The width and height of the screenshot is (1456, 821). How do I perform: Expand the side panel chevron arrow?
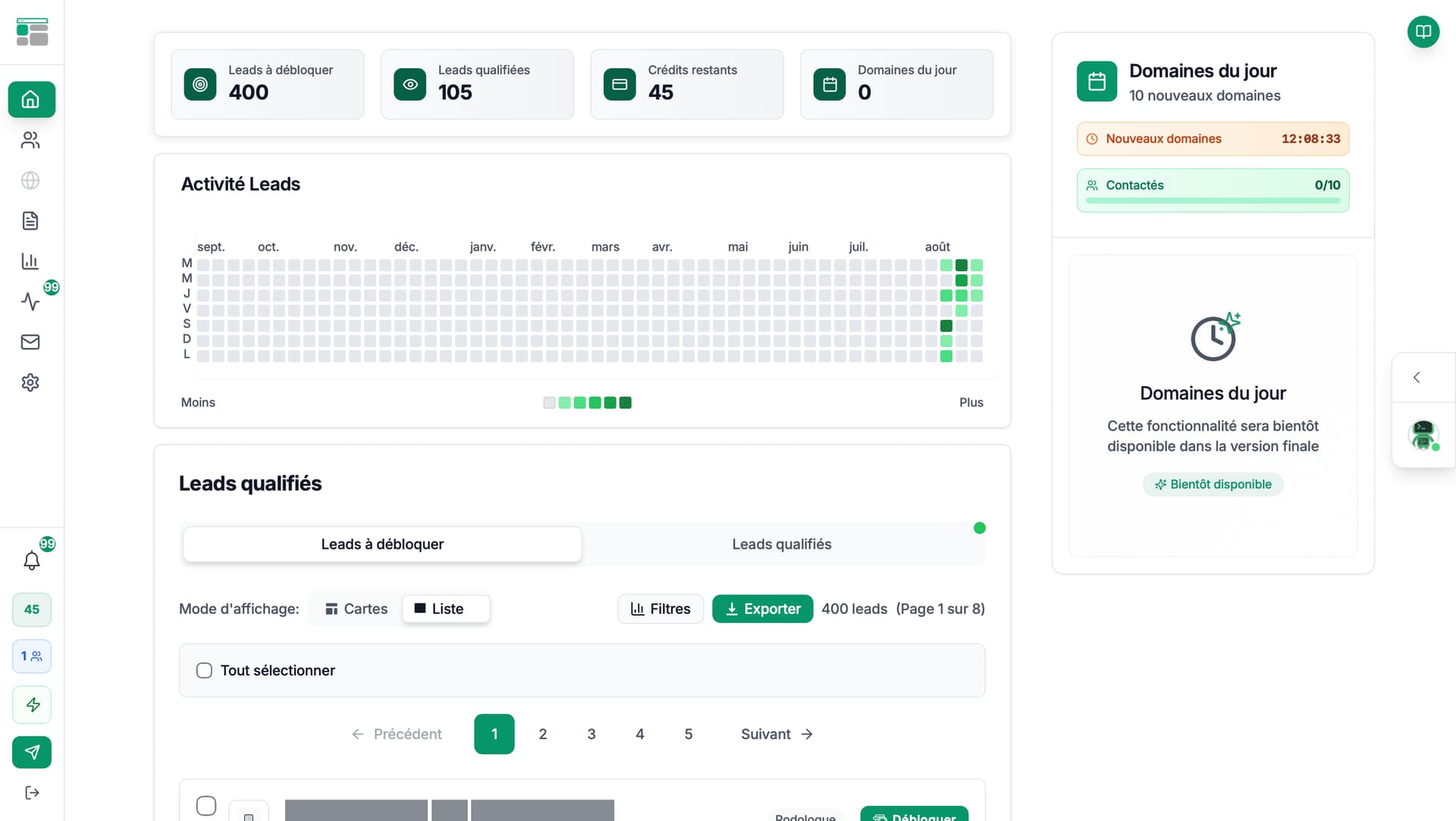[x=1417, y=378]
